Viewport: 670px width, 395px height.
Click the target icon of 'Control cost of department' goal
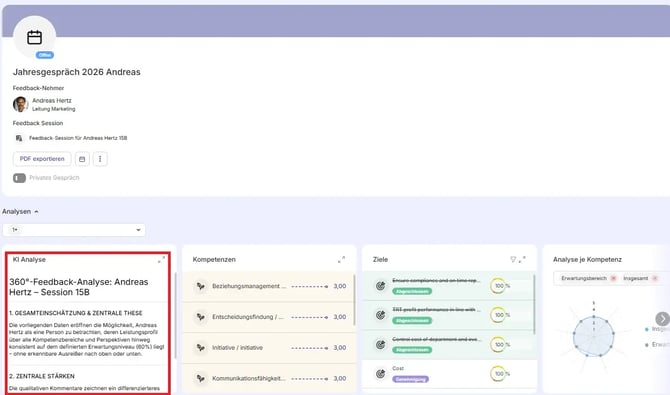point(380,345)
